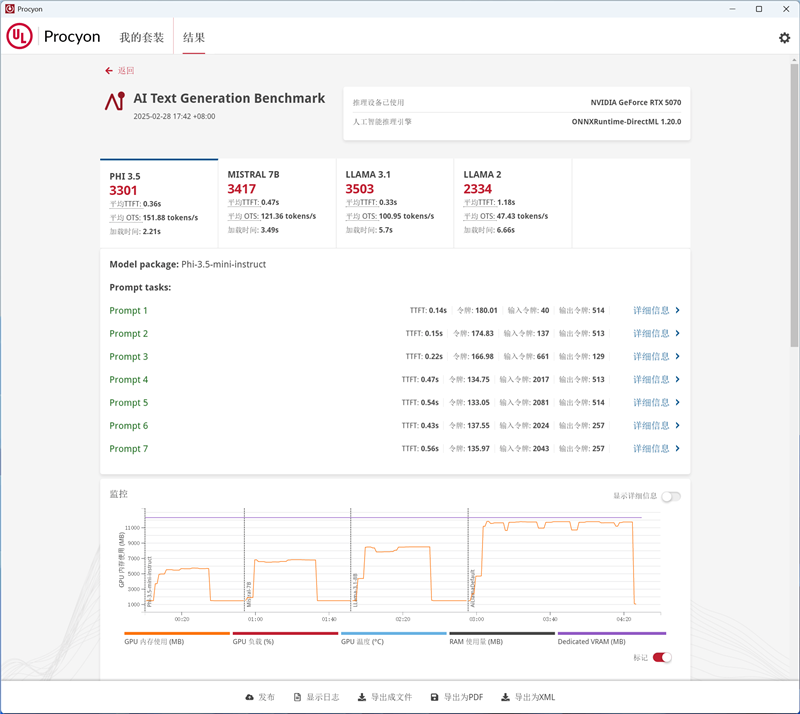Expand Prompt 4 详细信息 chevron
This screenshot has width=800, height=714.
pyautogui.click(x=678, y=380)
